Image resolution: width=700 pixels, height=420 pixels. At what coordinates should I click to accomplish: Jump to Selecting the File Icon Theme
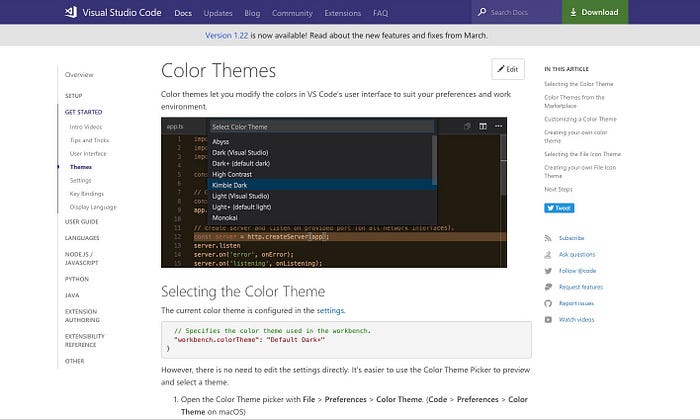tap(582, 154)
